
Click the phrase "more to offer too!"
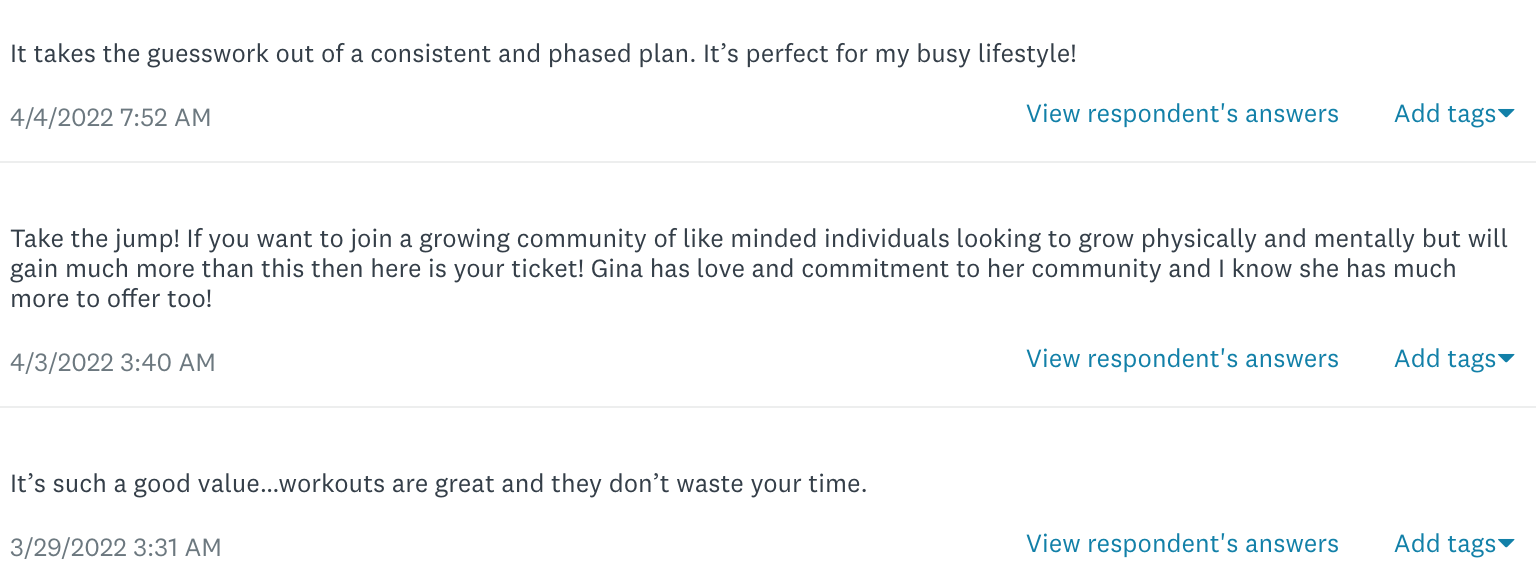tap(111, 299)
